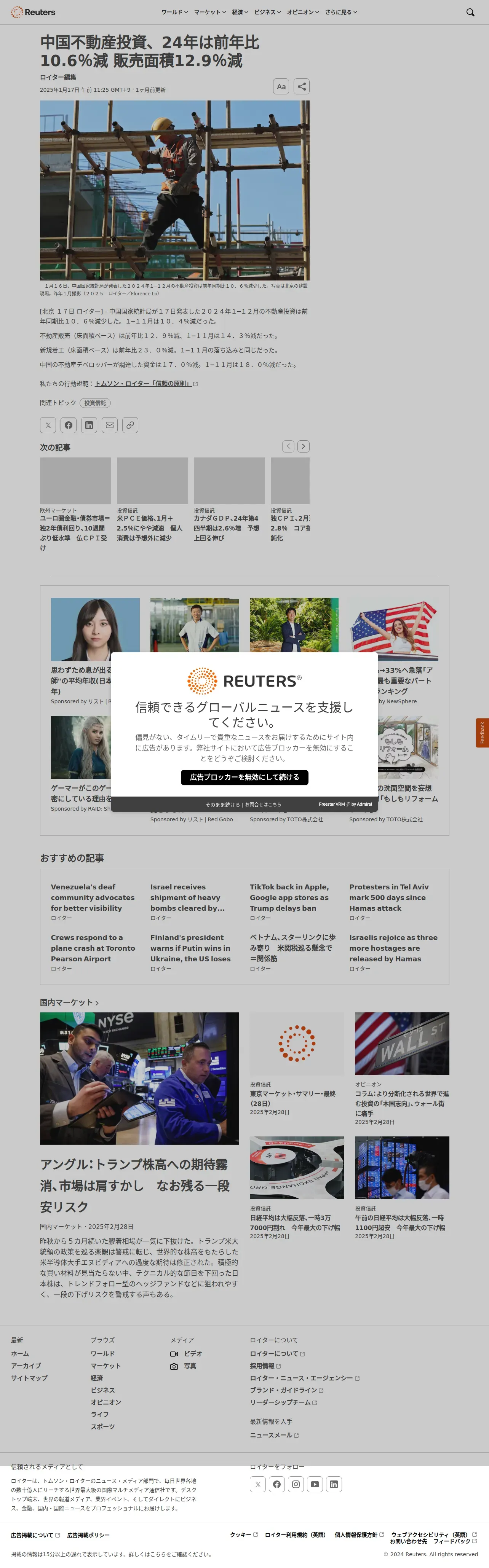
Task: Open footer ホーム link
Action: tap(20, 1353)
